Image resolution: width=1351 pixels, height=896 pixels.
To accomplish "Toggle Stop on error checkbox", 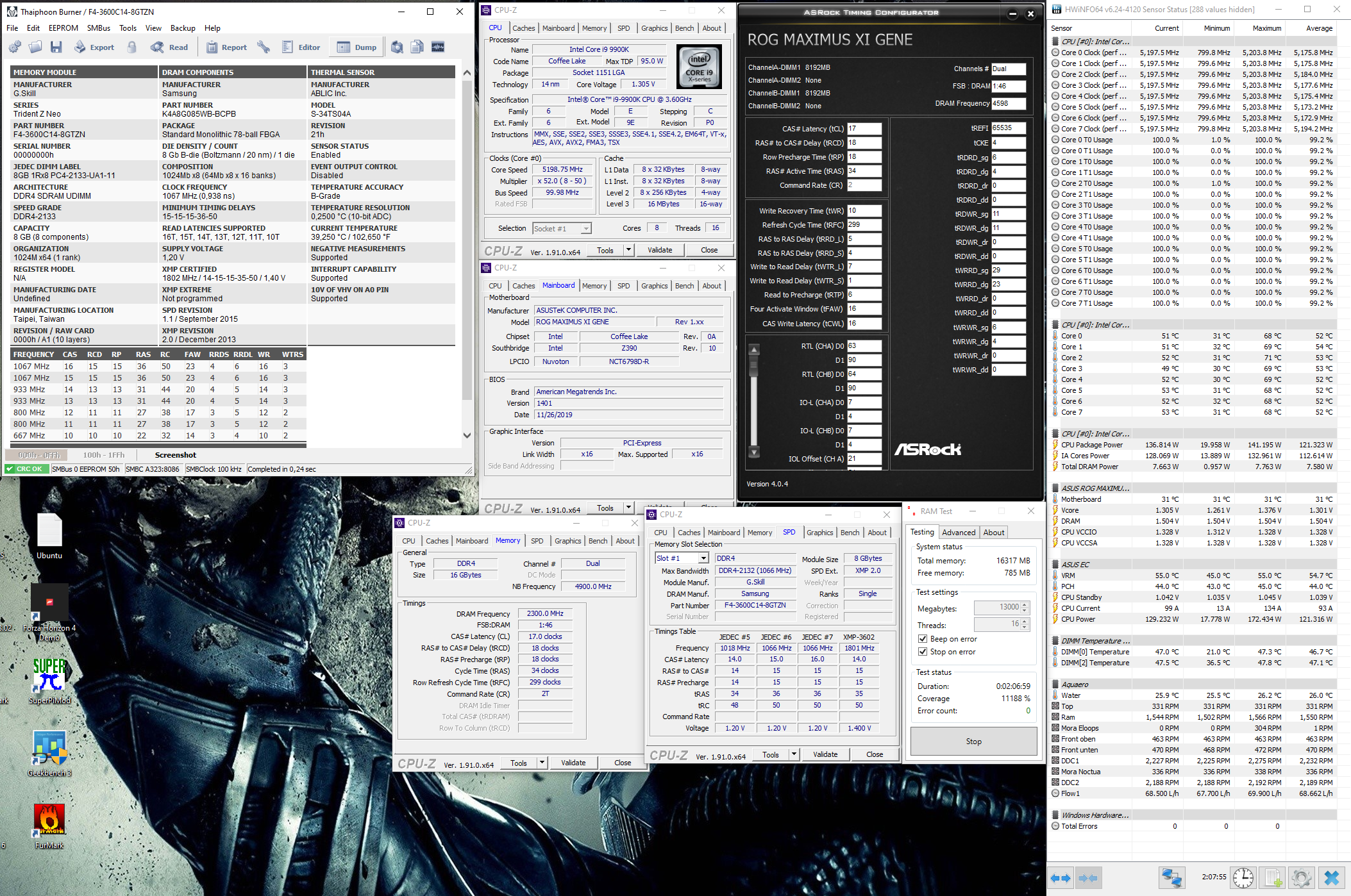I will click(x=923, y=652).
